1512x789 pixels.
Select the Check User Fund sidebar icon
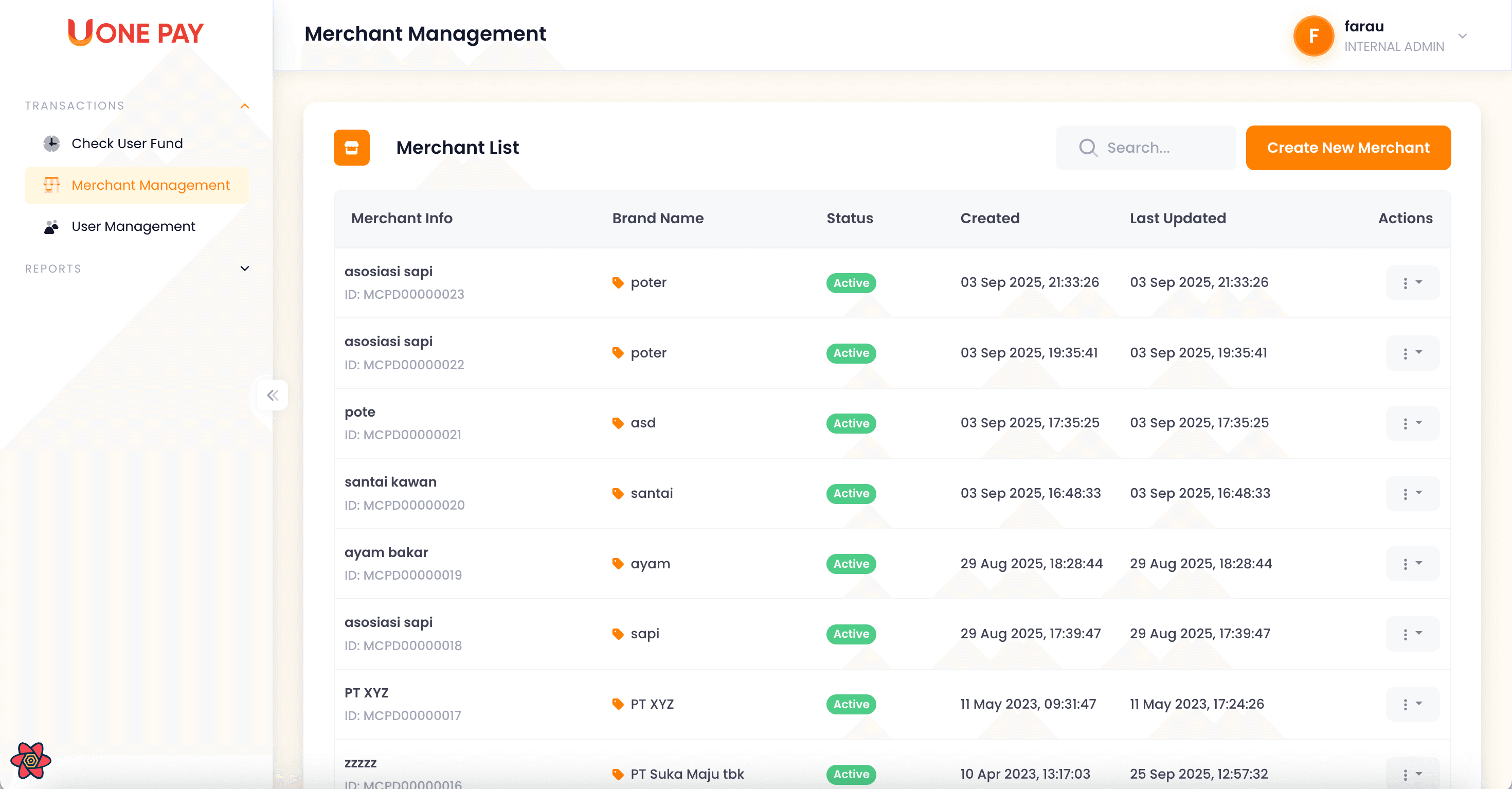point(51,142)
